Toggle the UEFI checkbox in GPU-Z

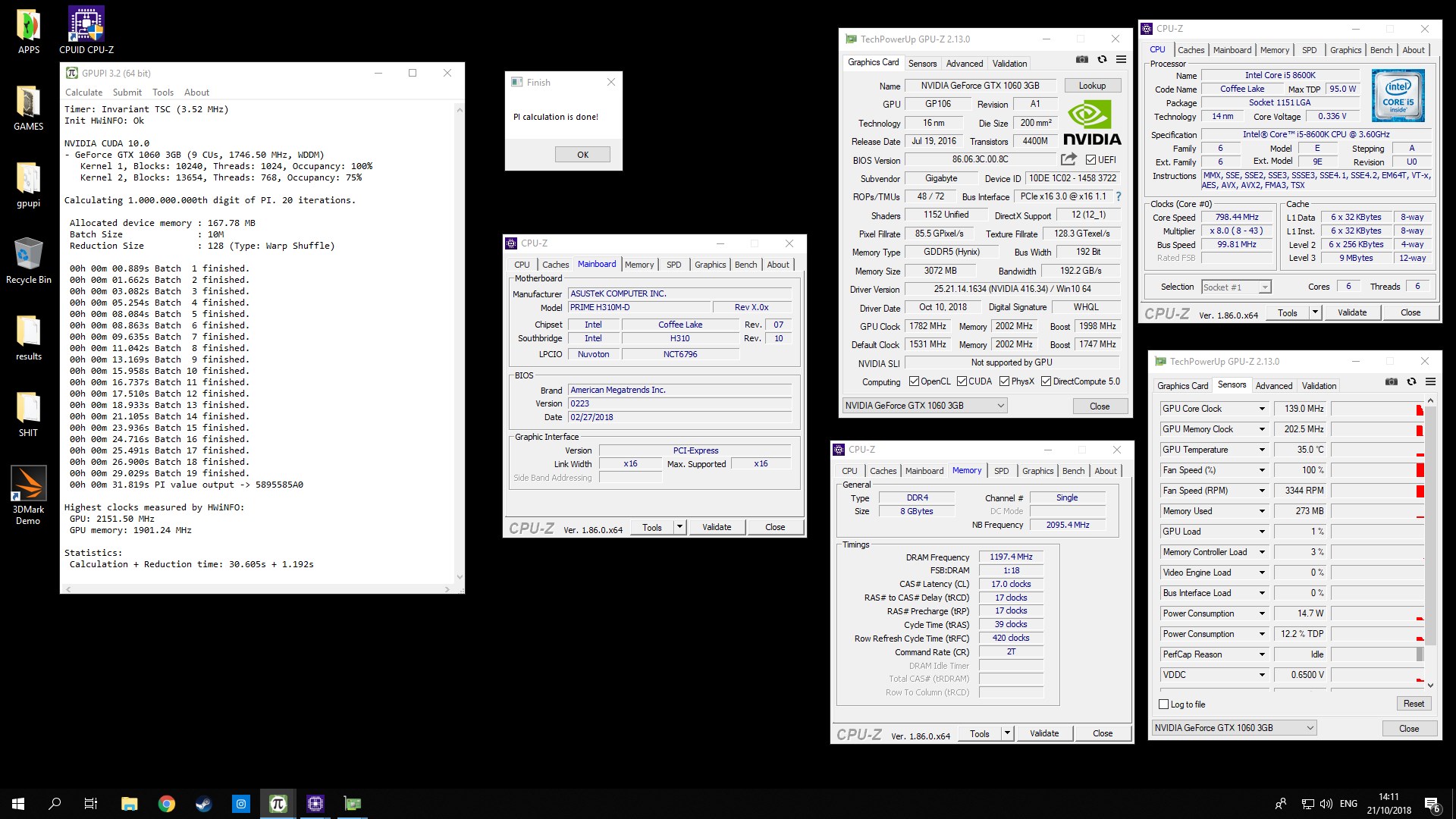[1090, 160]
